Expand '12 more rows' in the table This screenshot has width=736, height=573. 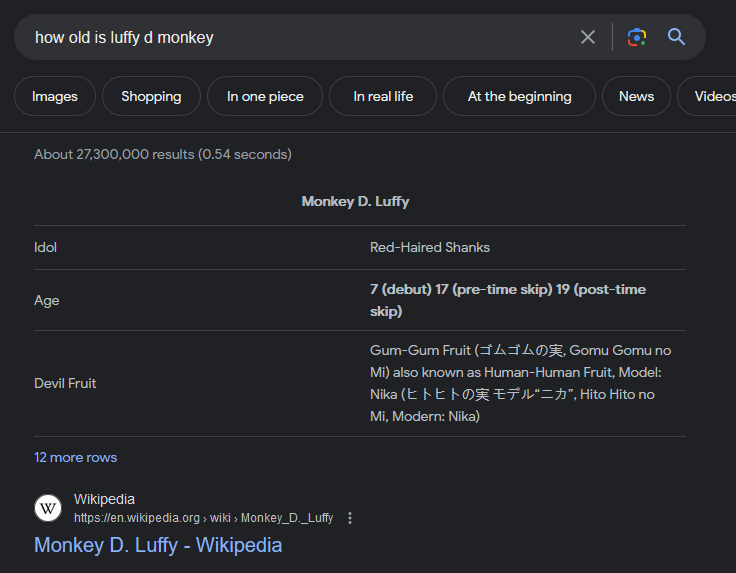(76, 458)
